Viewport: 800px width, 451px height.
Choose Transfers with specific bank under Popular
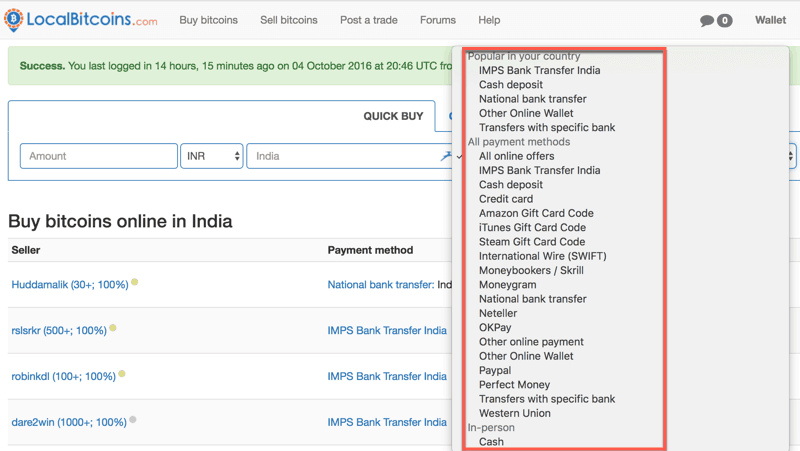(547, 128)
